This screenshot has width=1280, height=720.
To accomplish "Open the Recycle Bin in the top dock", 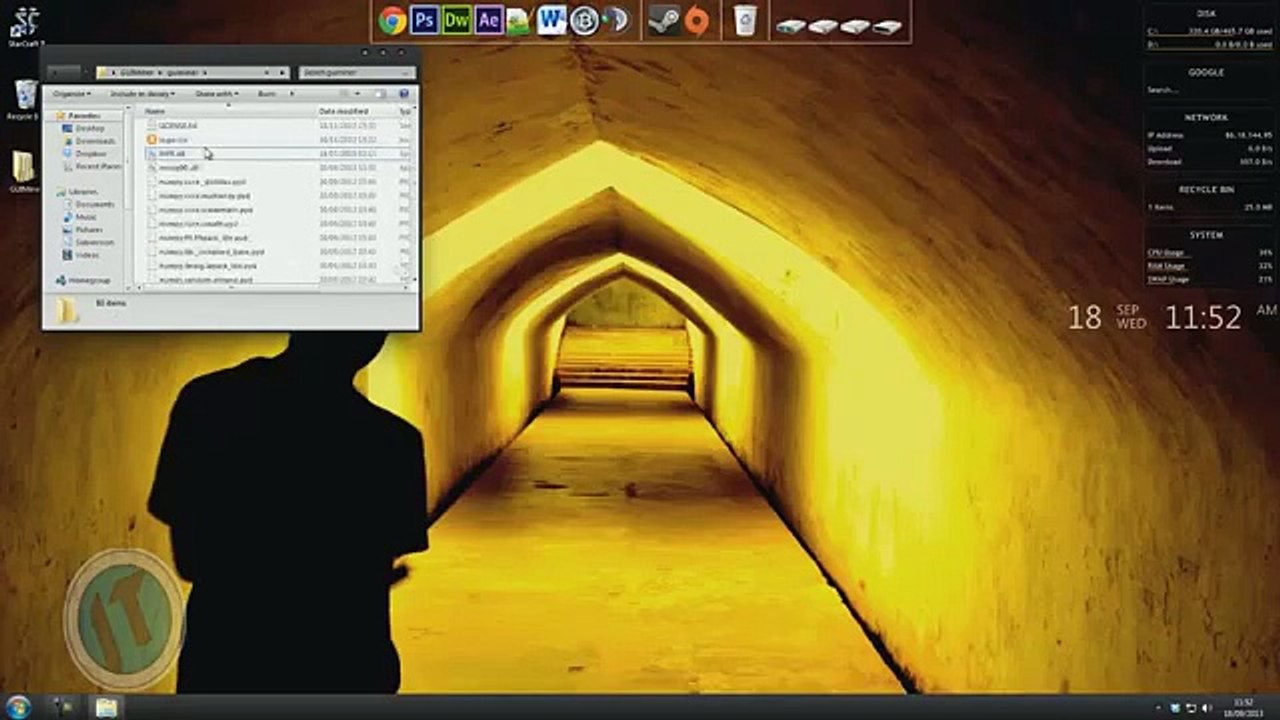I will coord(745,20).
